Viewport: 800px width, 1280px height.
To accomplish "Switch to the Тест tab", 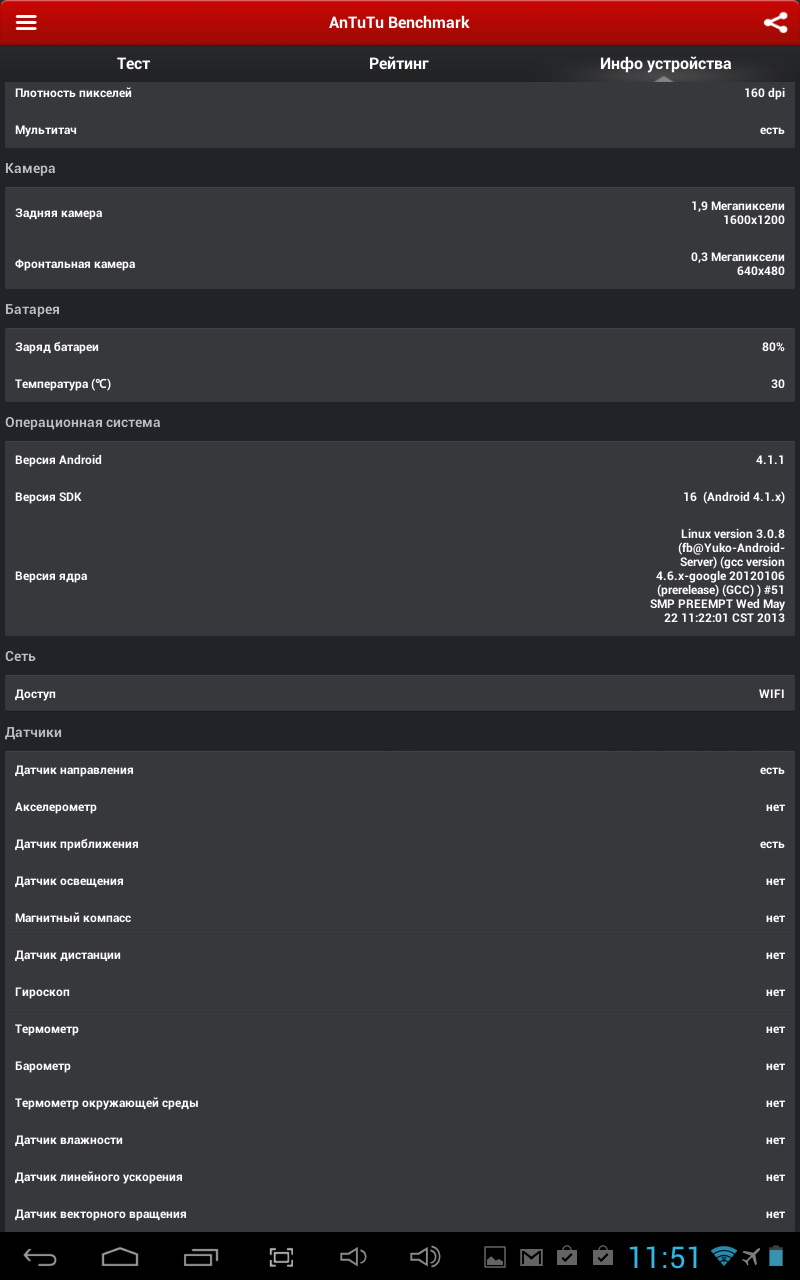I will click(x=133, y=64).
